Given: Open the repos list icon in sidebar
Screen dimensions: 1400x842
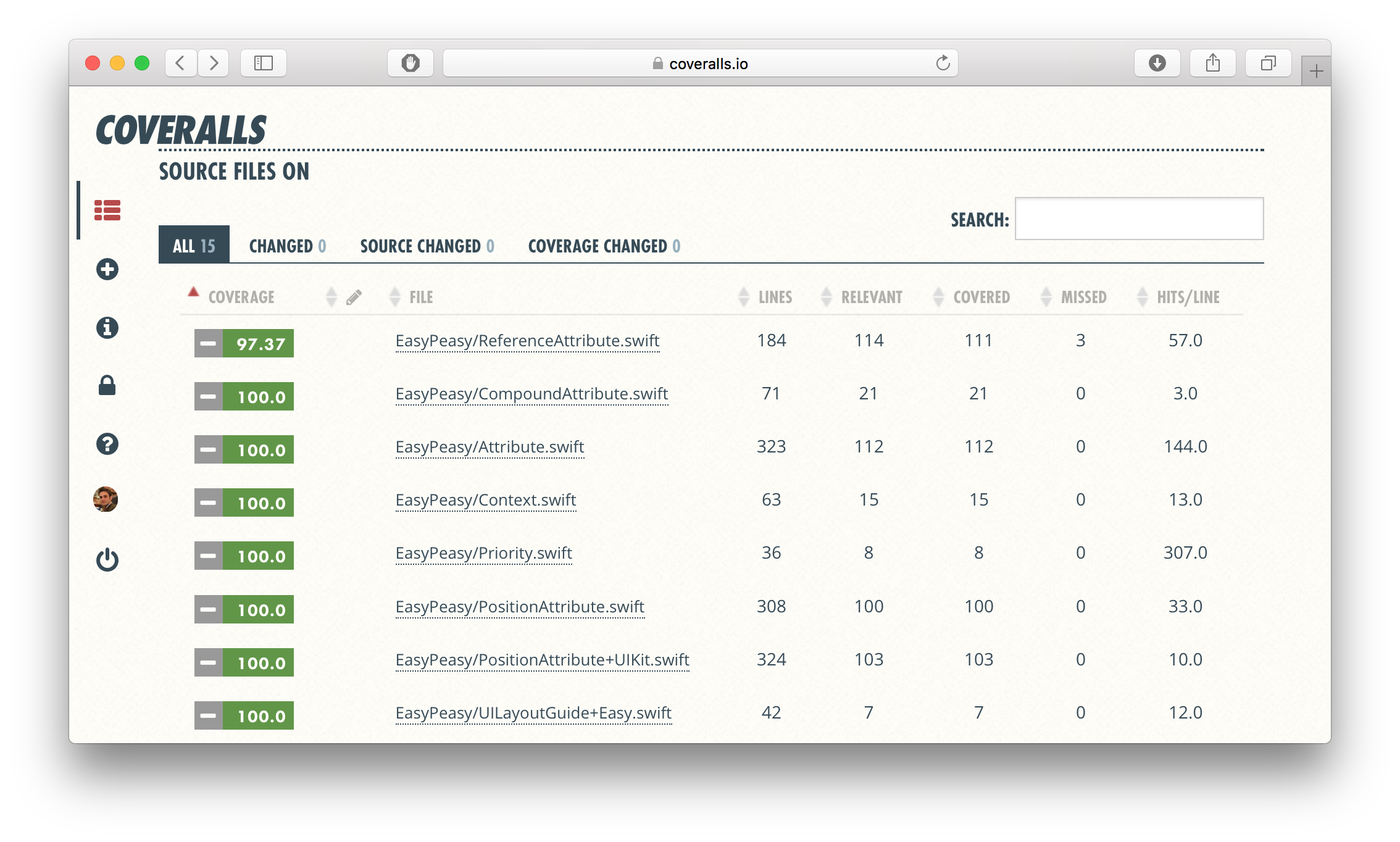Looking at the screenshot, I should [107, 210].
